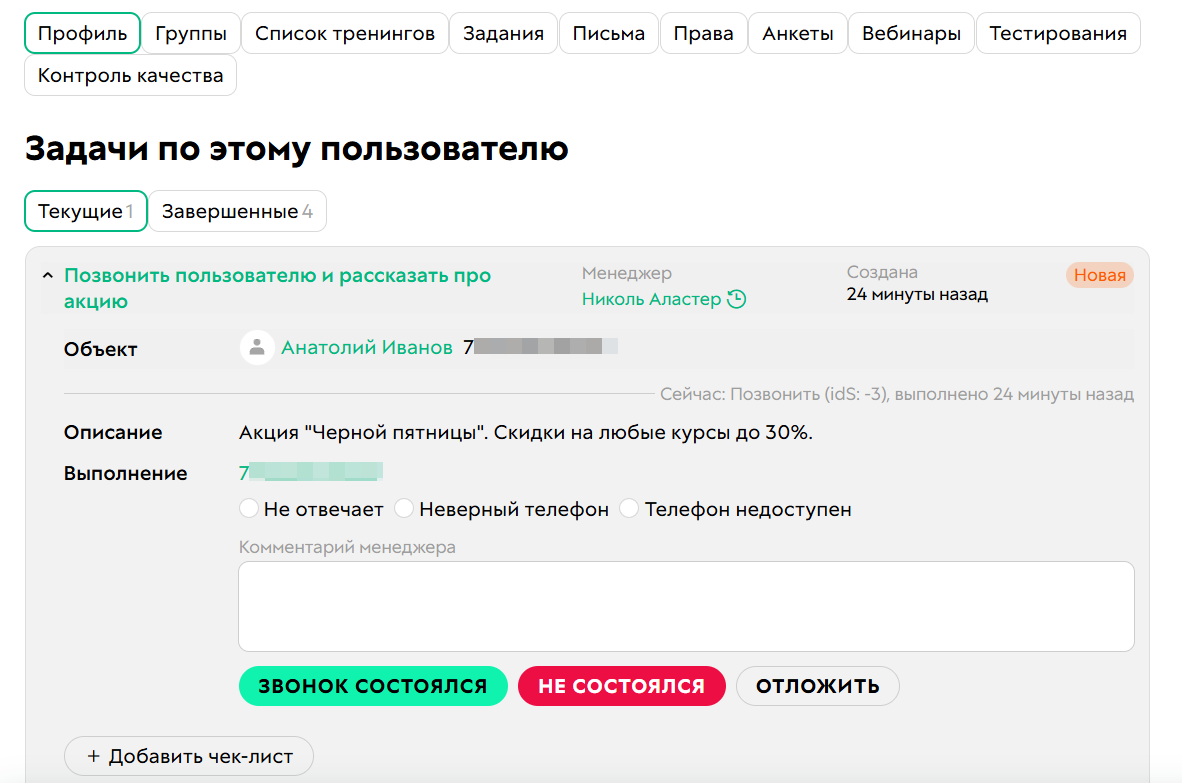Screen dimensions: 1182x783
Task: Switch to the Письма tab
Action: pos(608,32)
